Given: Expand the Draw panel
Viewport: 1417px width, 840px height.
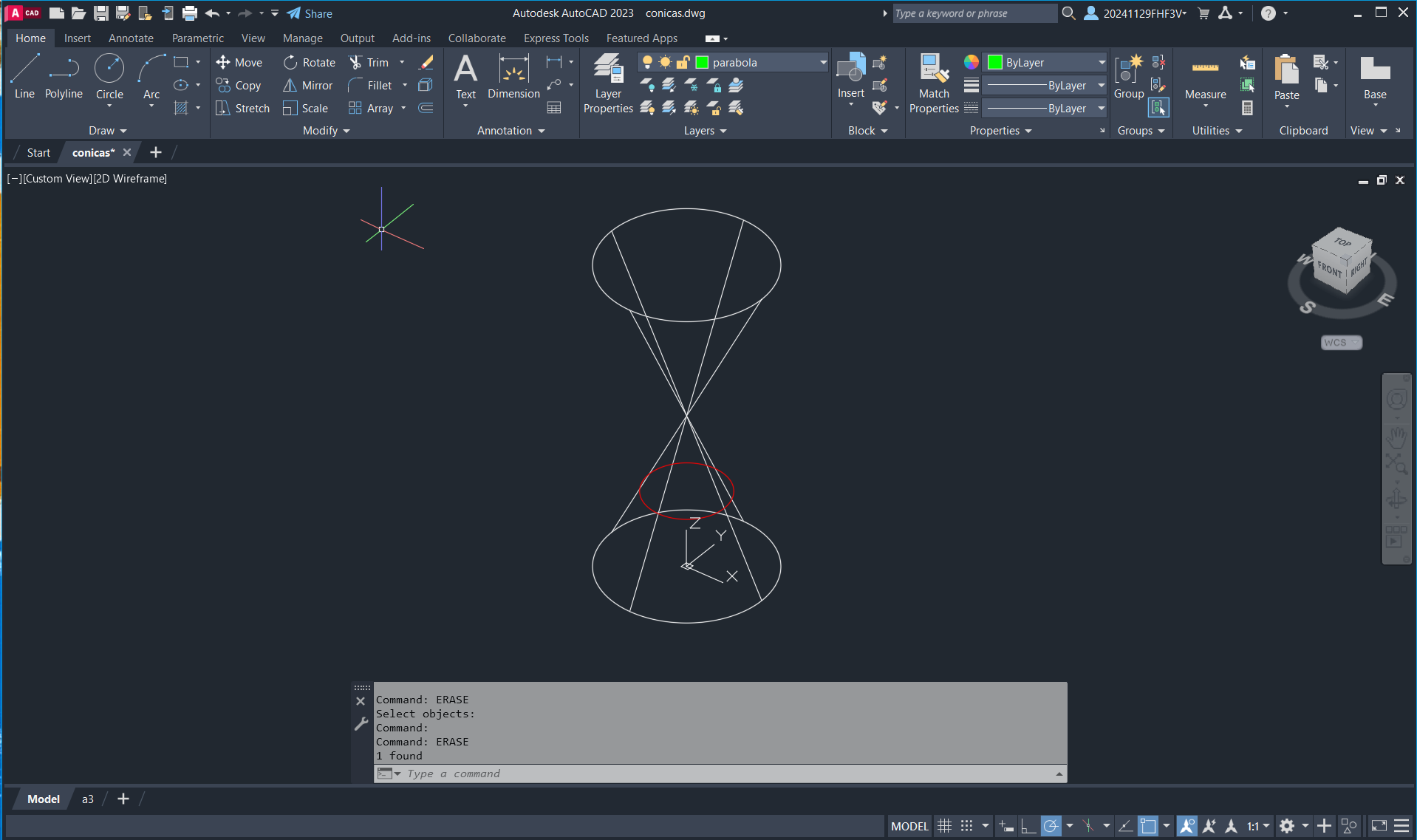Looking at the screenshot, I should coord(107,131).
